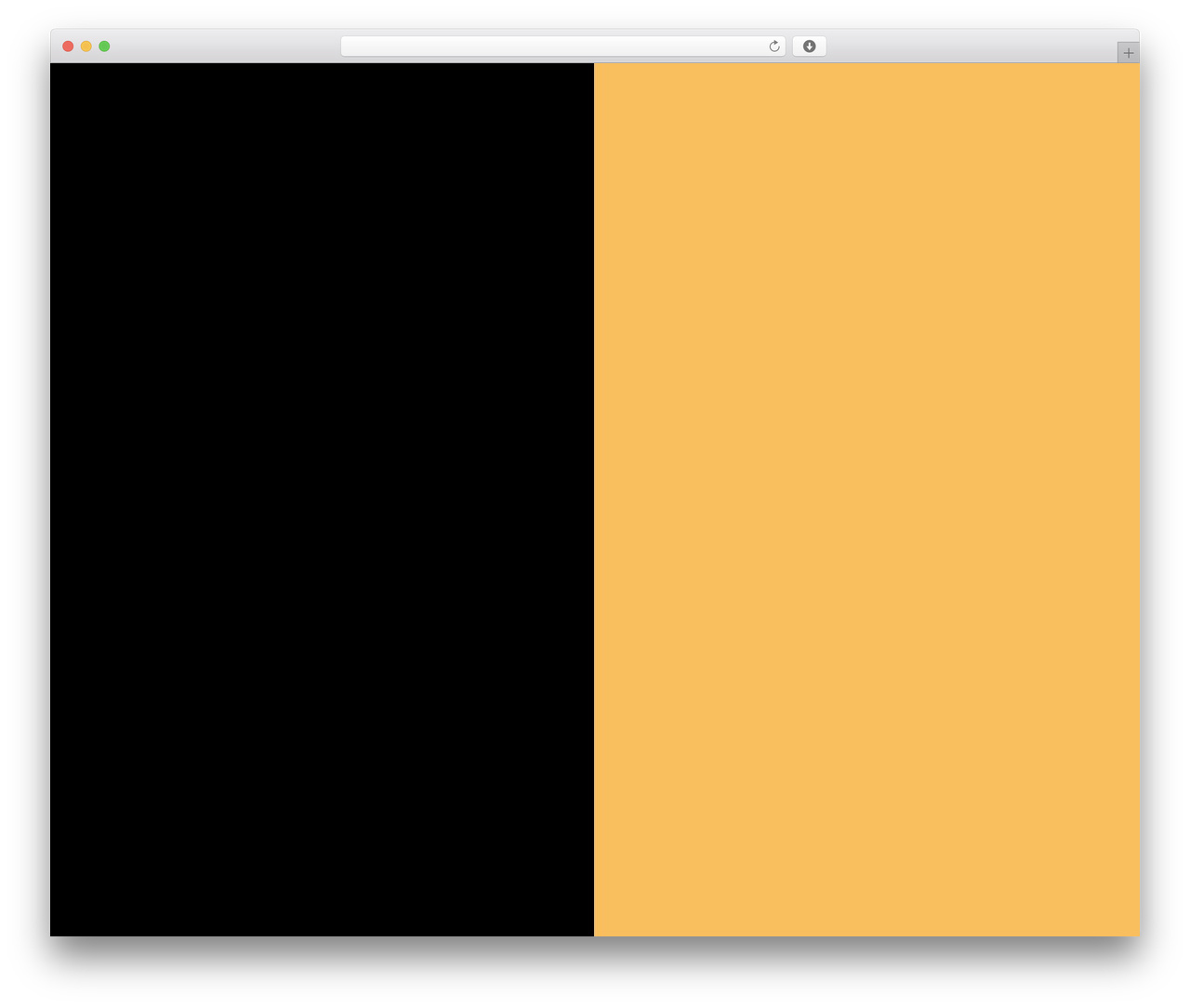Screen dimensions: 1190x1008
Task: Minimize the window using the yellow dot
Action: coord(86,46)
